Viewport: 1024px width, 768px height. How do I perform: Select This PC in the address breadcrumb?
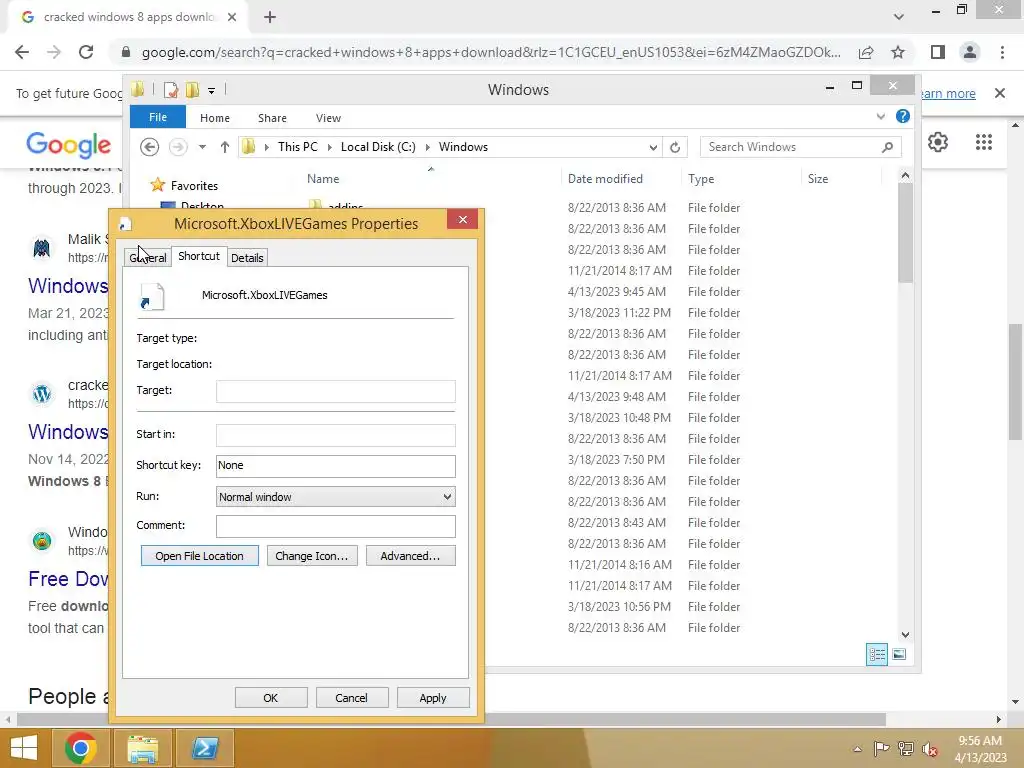pos(298,147)
